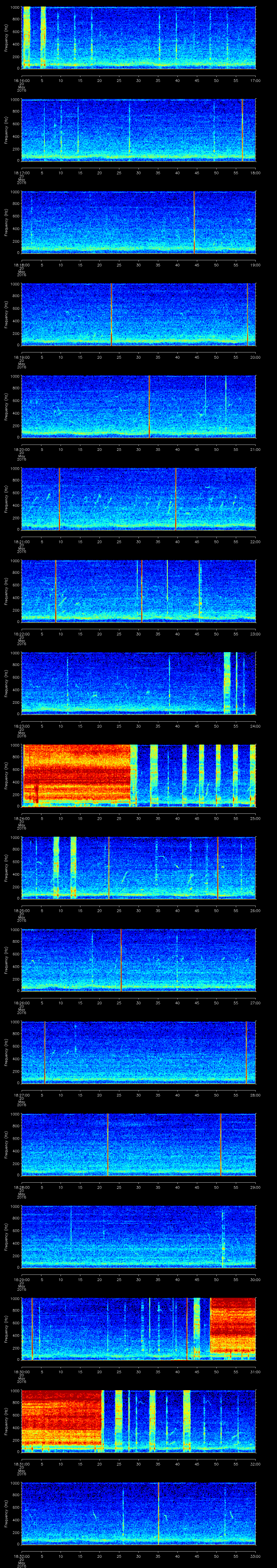This screenshot has width=277, height=1568.
Task: Click the red vertical line in 18:18:00 spectrogram
Action: coord(194,222)
